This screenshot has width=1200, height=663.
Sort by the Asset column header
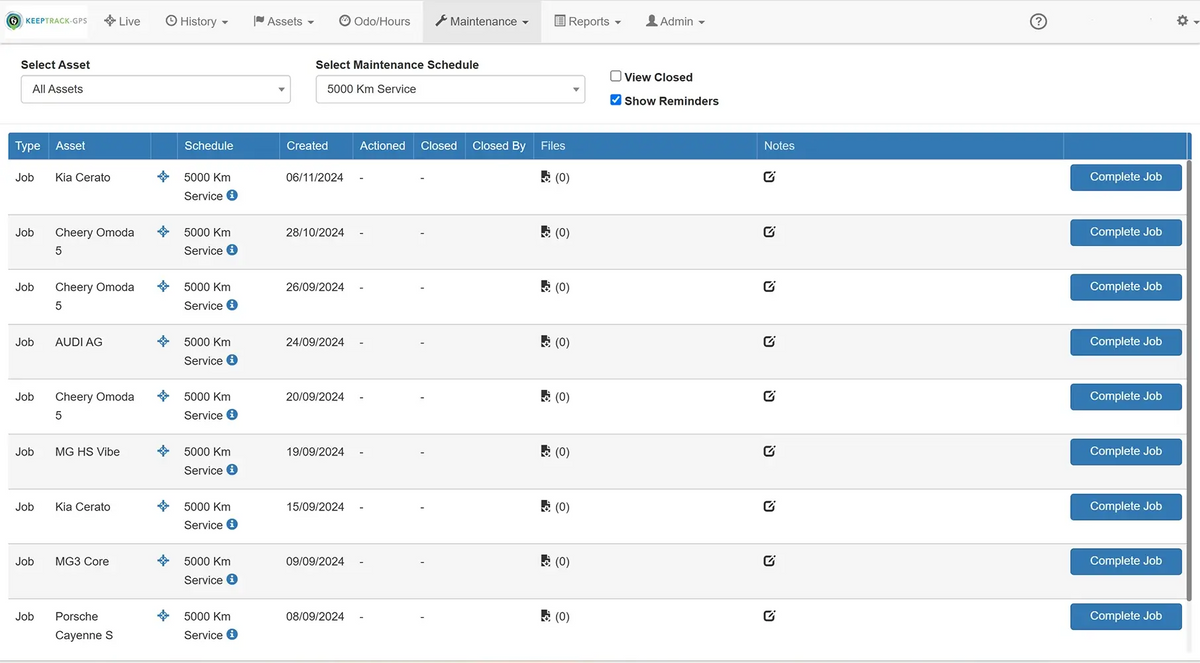pyautogui.click(x=70, y=146)
